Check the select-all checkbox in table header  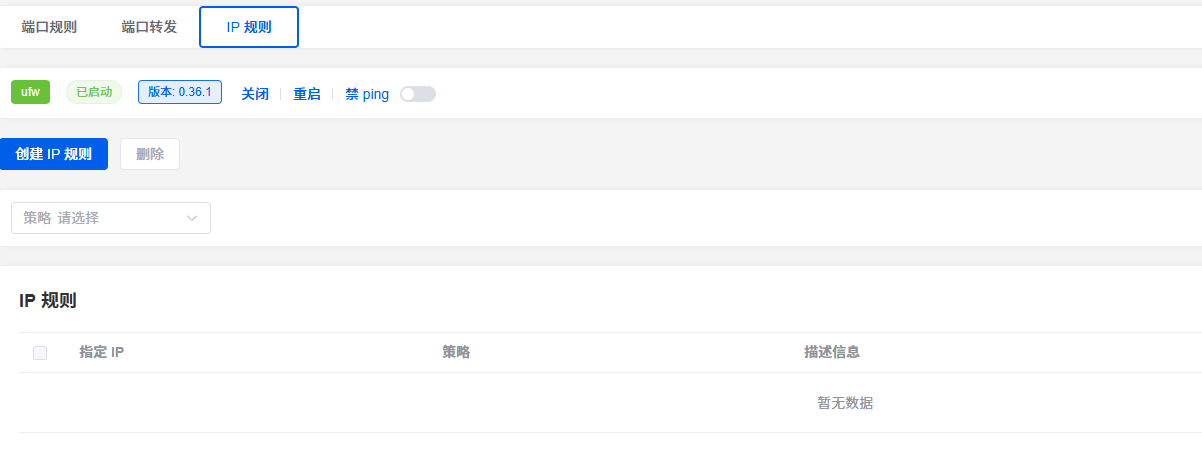point(40,352)
